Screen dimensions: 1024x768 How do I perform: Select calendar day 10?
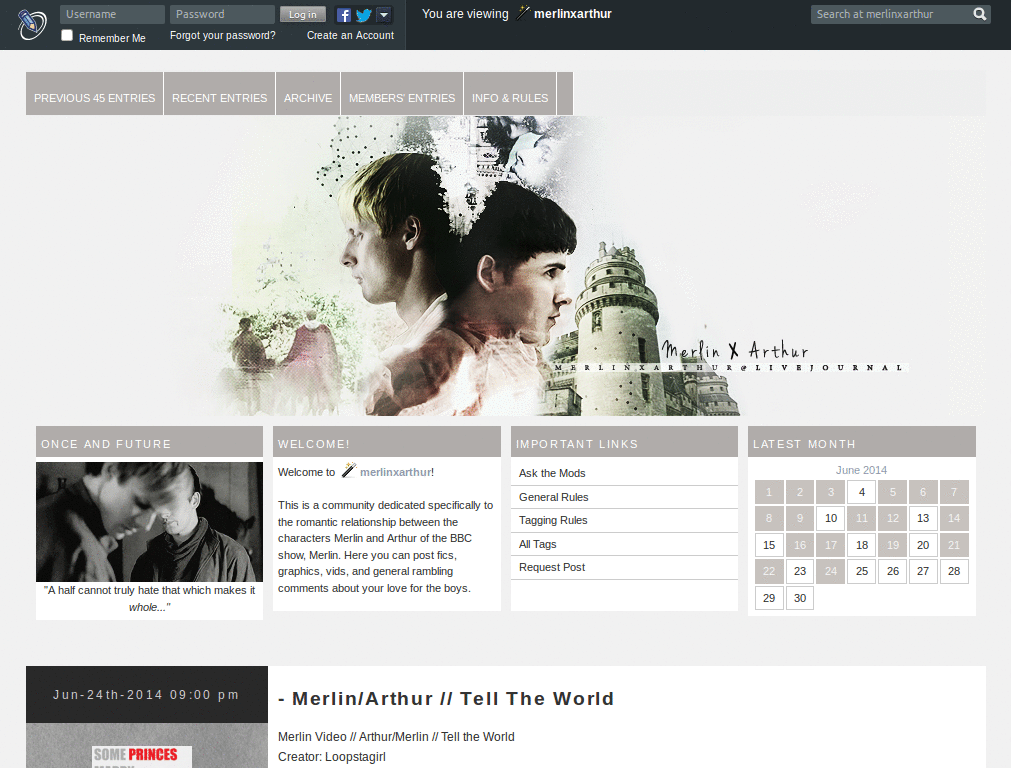[831, 518]
